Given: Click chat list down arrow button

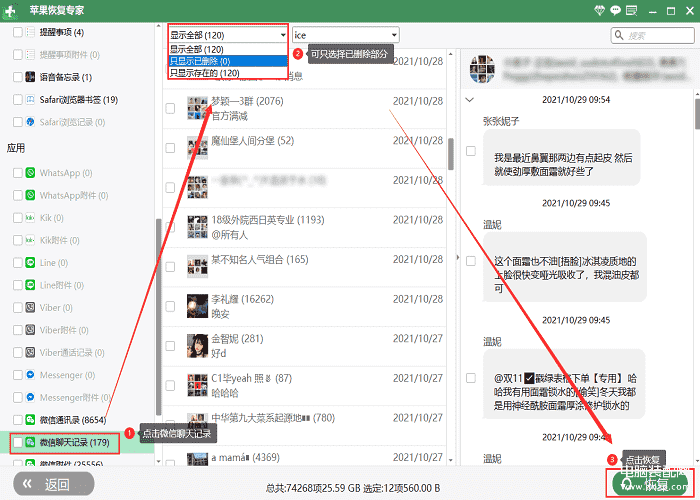Looking at the screenshot, I should pos(450,460).
